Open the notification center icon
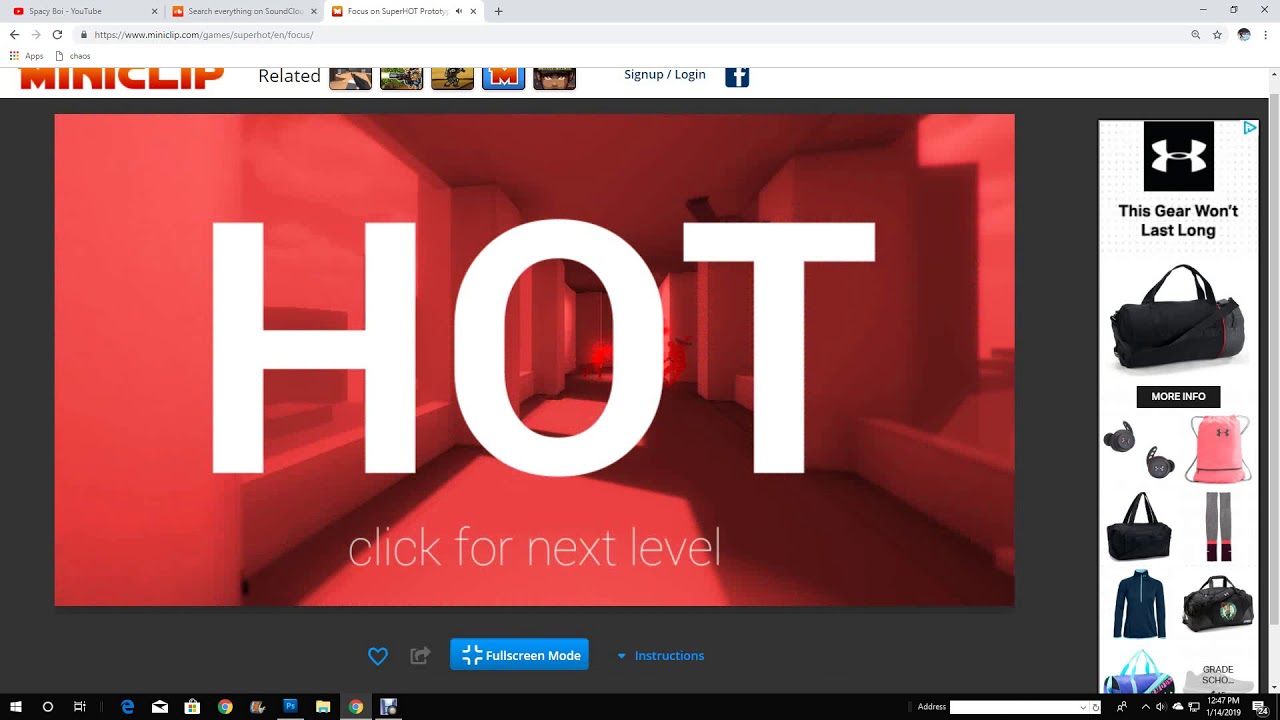The image size is (1280, 720). (1260, 707)
